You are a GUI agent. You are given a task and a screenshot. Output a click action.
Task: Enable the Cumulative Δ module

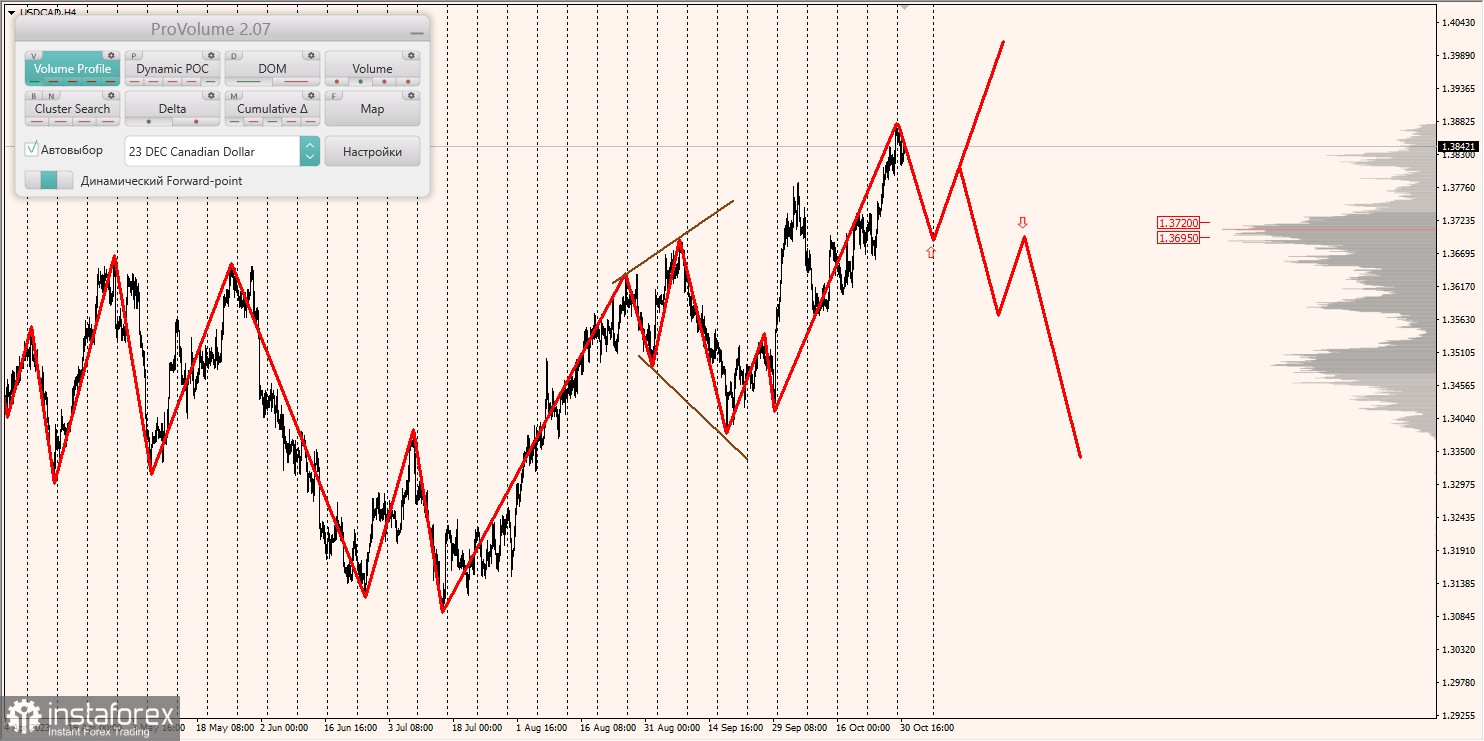coord(272,109)
